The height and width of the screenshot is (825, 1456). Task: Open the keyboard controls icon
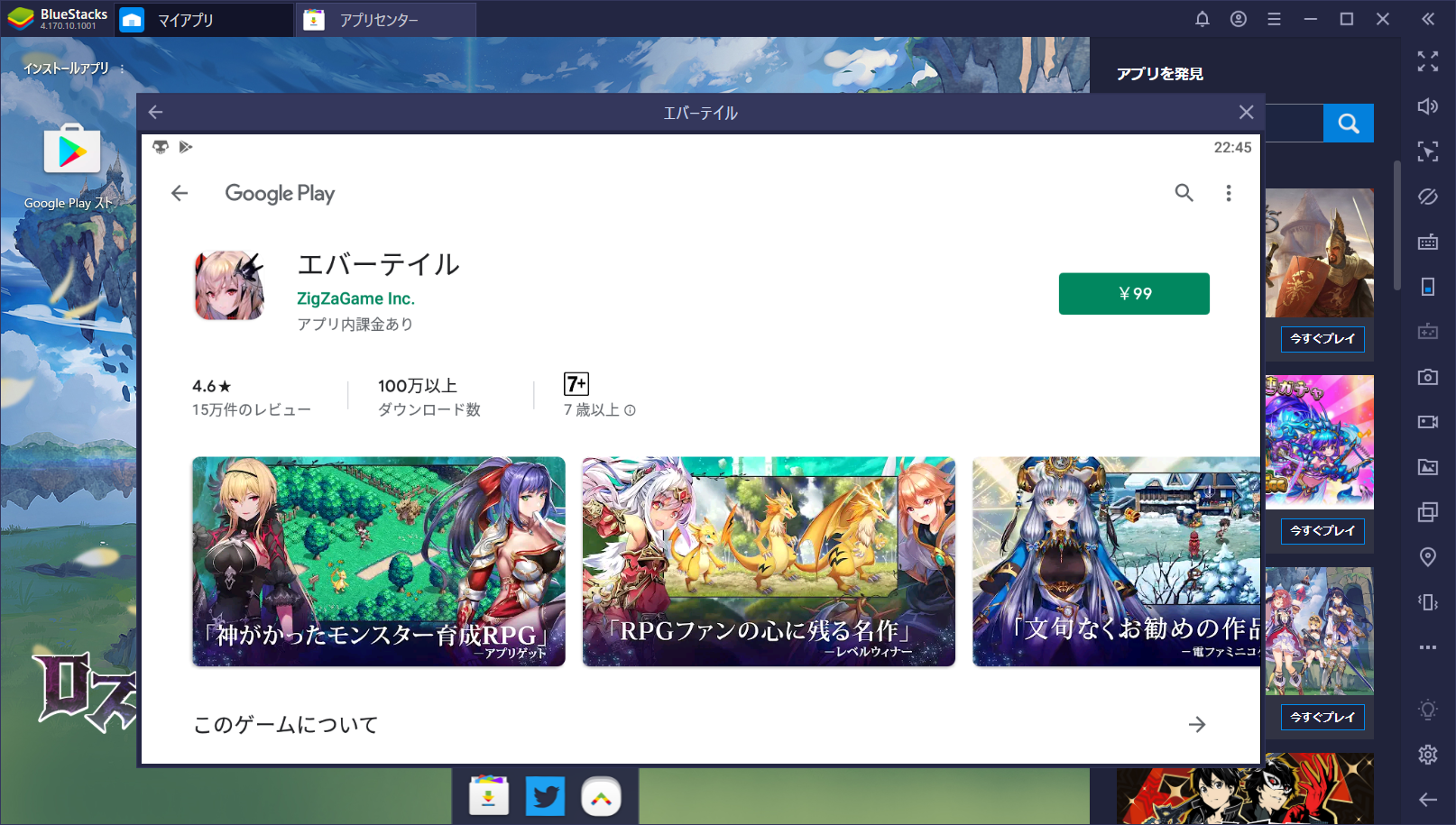[1428, 242]
